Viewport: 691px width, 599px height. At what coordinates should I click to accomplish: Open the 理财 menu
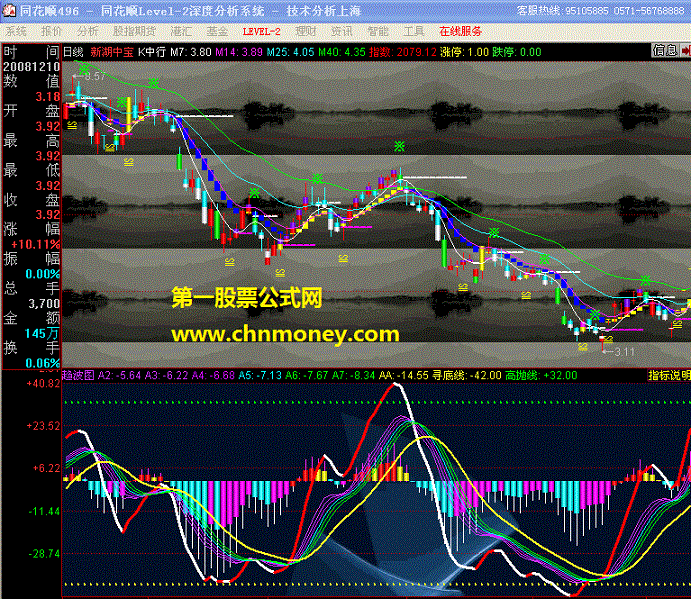[x=306, y=31]
